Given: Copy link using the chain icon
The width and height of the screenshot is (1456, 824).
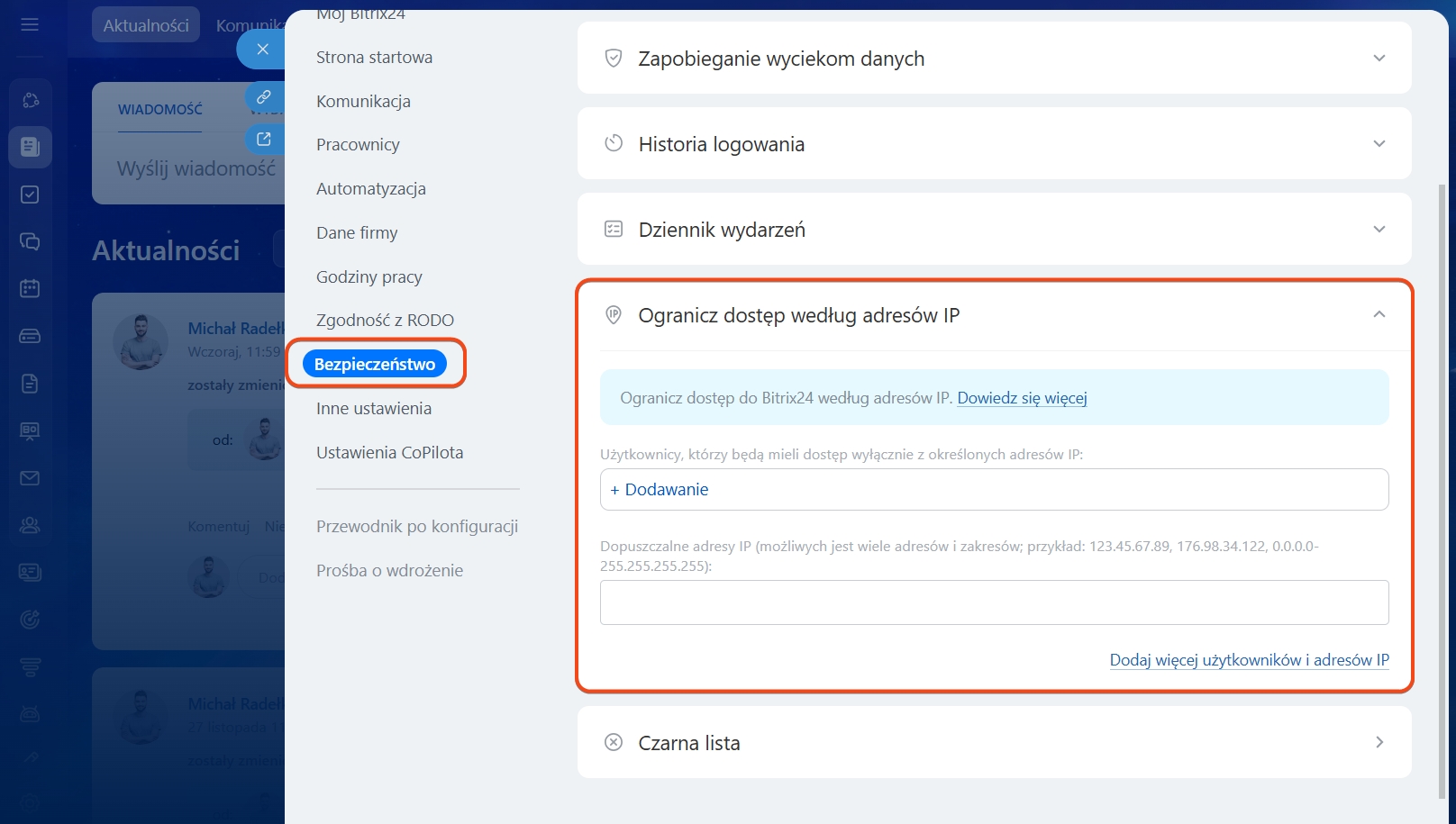Looking at the screenshot, I should [263, 96].
